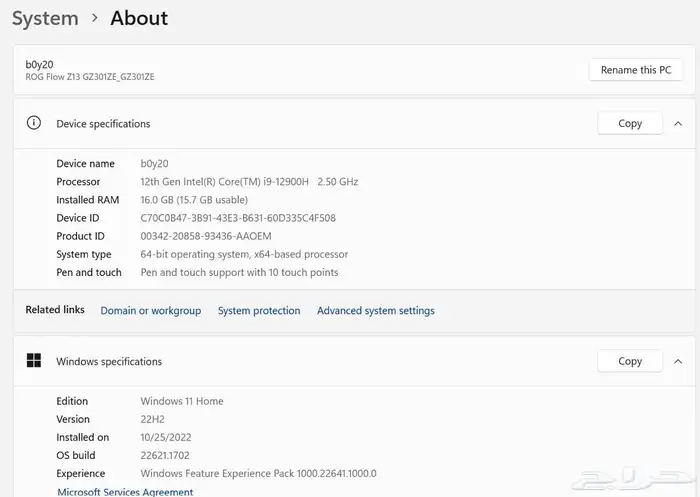Click the System type label

[x=83, y=255]
